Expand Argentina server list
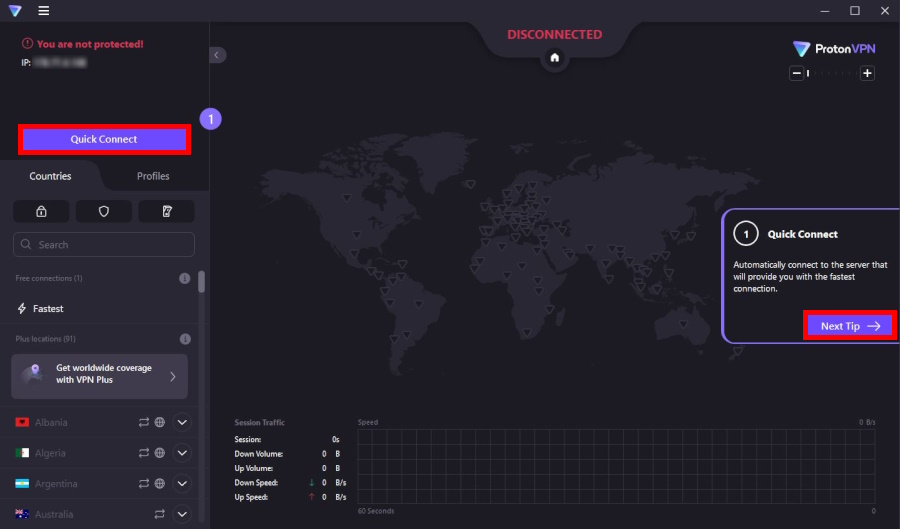Viewport: 900px width, 529px height. click(x=182, y=484)
